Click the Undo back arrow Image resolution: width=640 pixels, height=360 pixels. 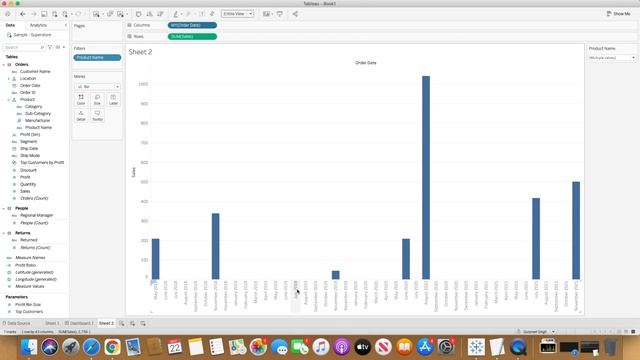(x=23, y=14)
